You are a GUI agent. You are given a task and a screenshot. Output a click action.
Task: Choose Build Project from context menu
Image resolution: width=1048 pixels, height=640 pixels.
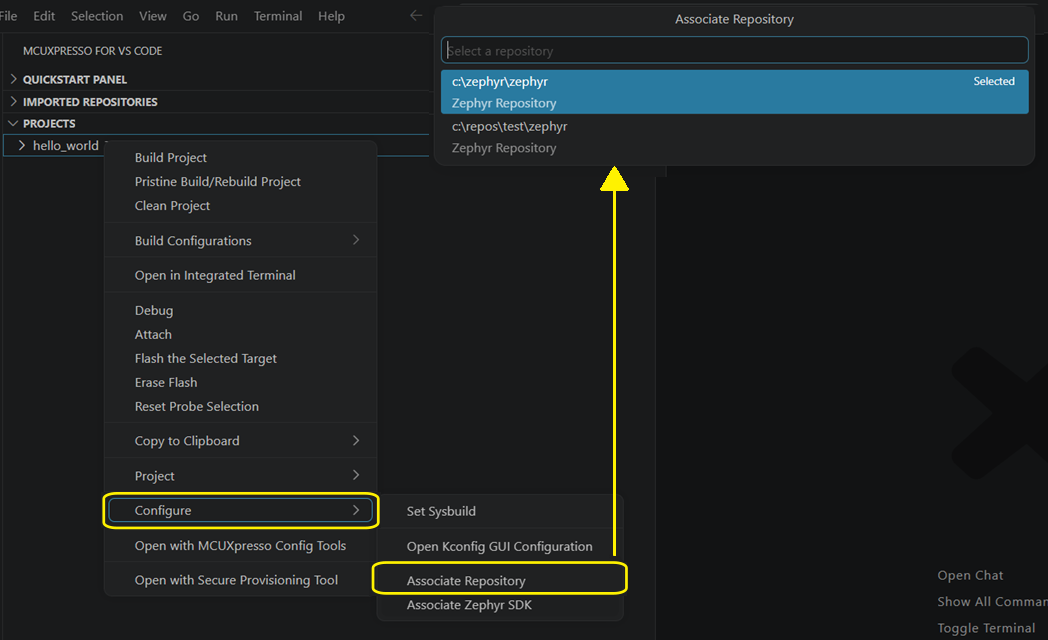point(241,158)
